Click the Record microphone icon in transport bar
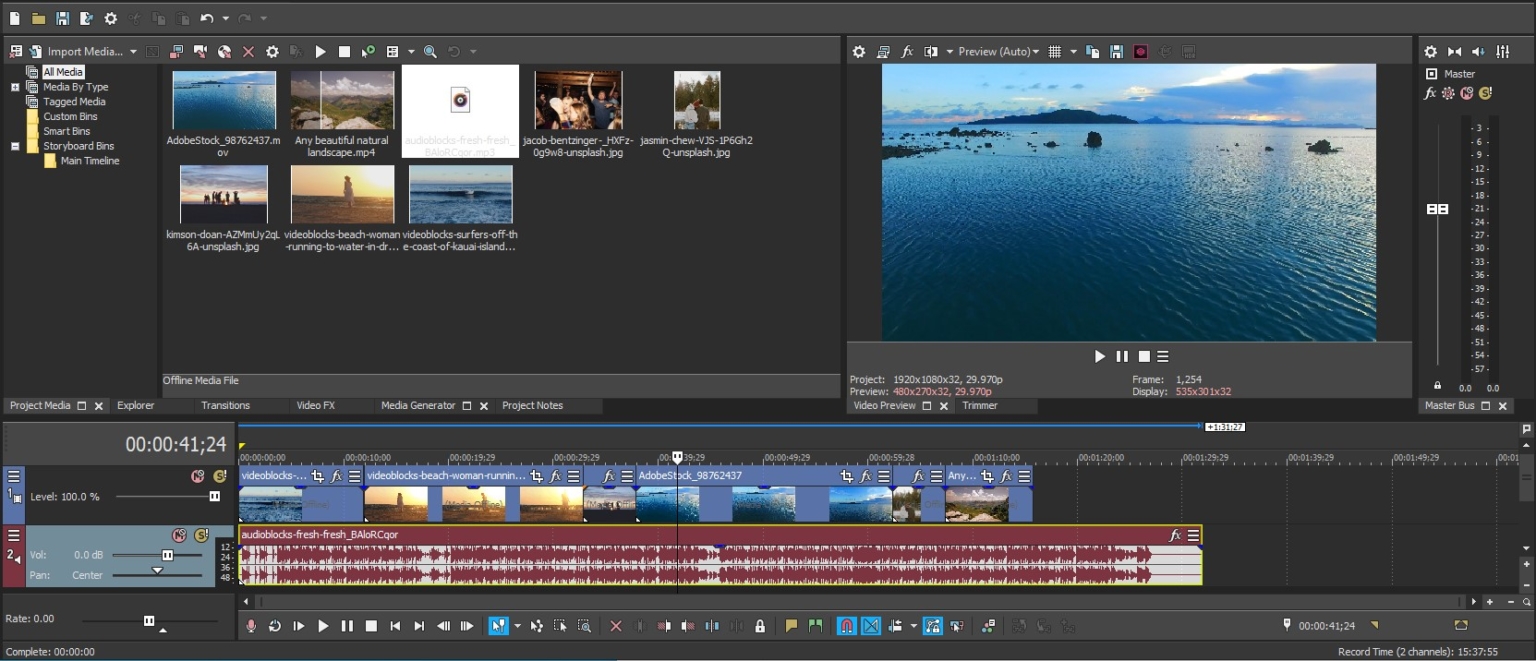The image size is (1536, 661). (x=251, y=626)
